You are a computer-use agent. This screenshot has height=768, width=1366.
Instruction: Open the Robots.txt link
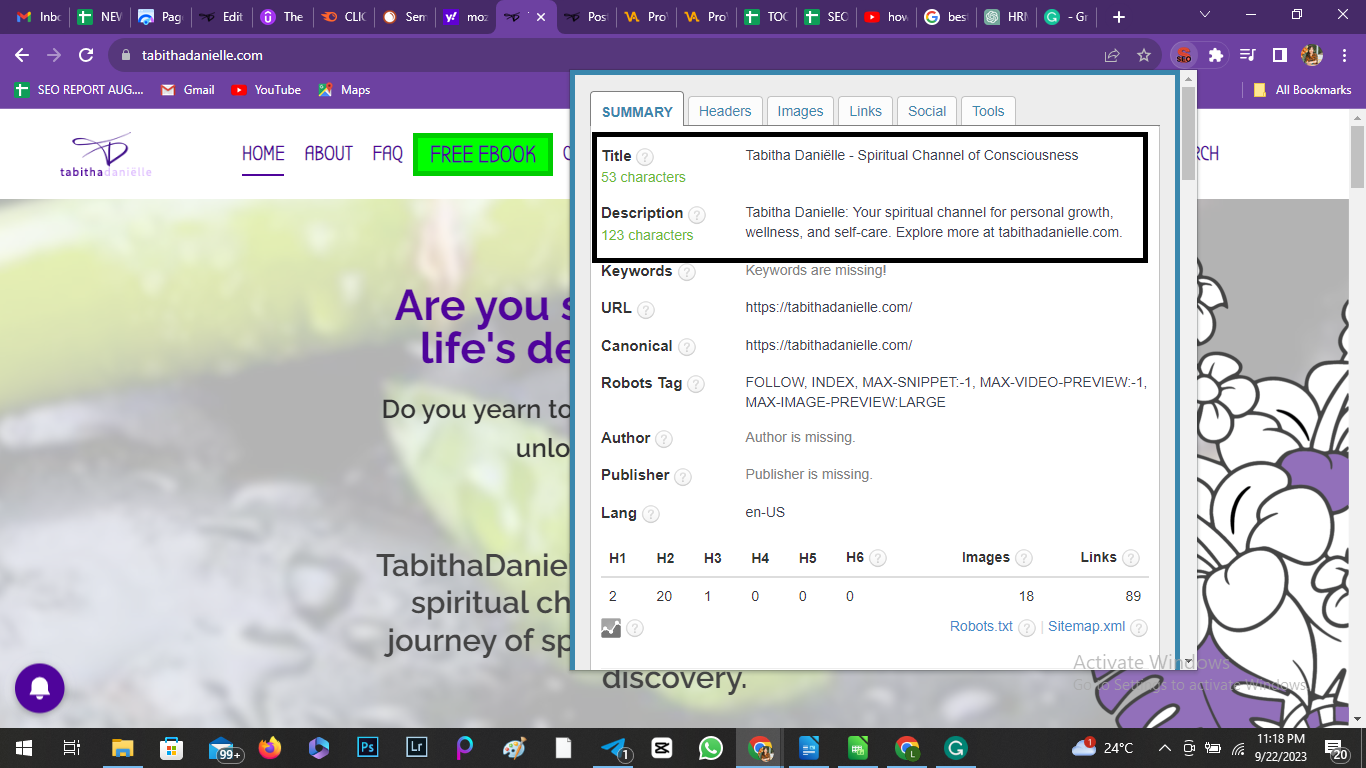[x=981, y=627]
